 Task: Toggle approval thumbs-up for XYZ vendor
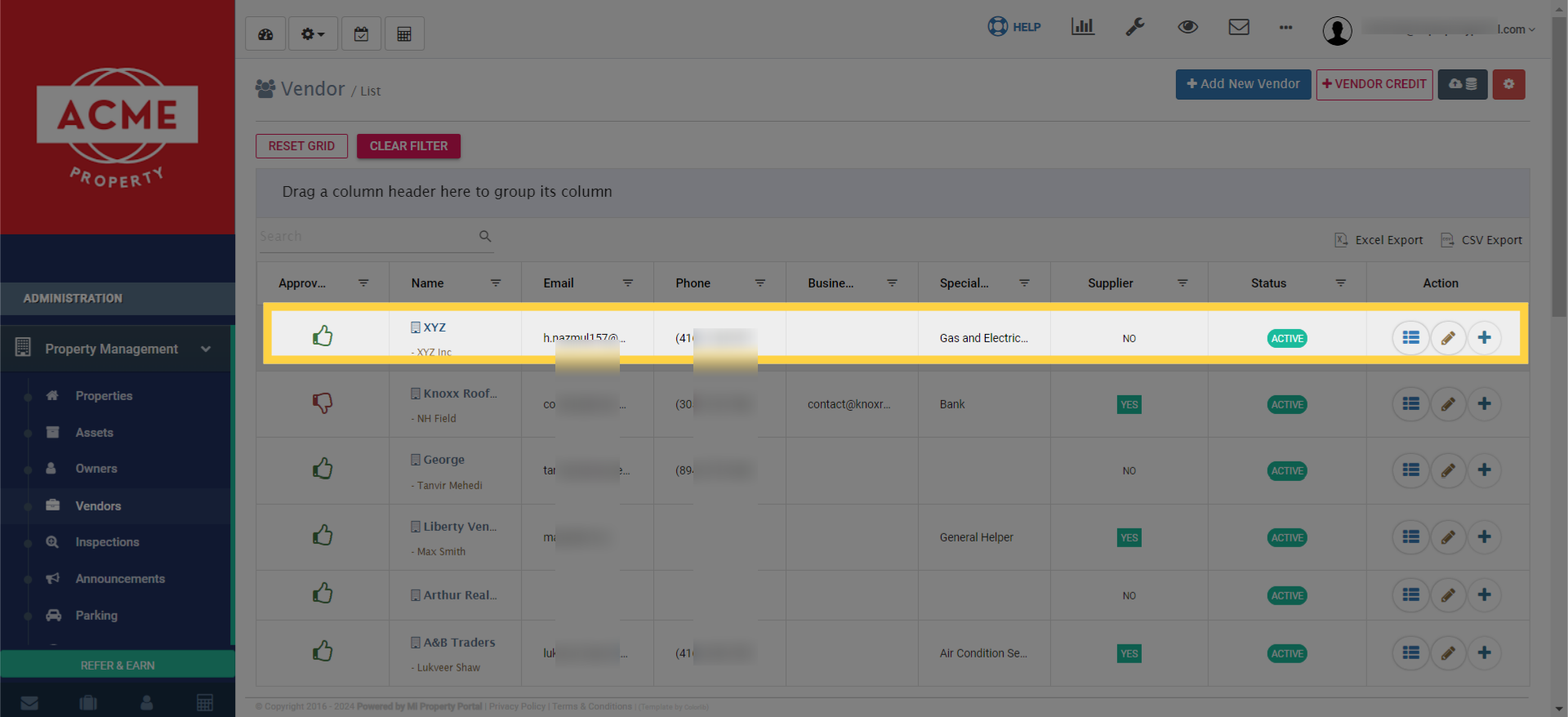[x=323, y=336]
